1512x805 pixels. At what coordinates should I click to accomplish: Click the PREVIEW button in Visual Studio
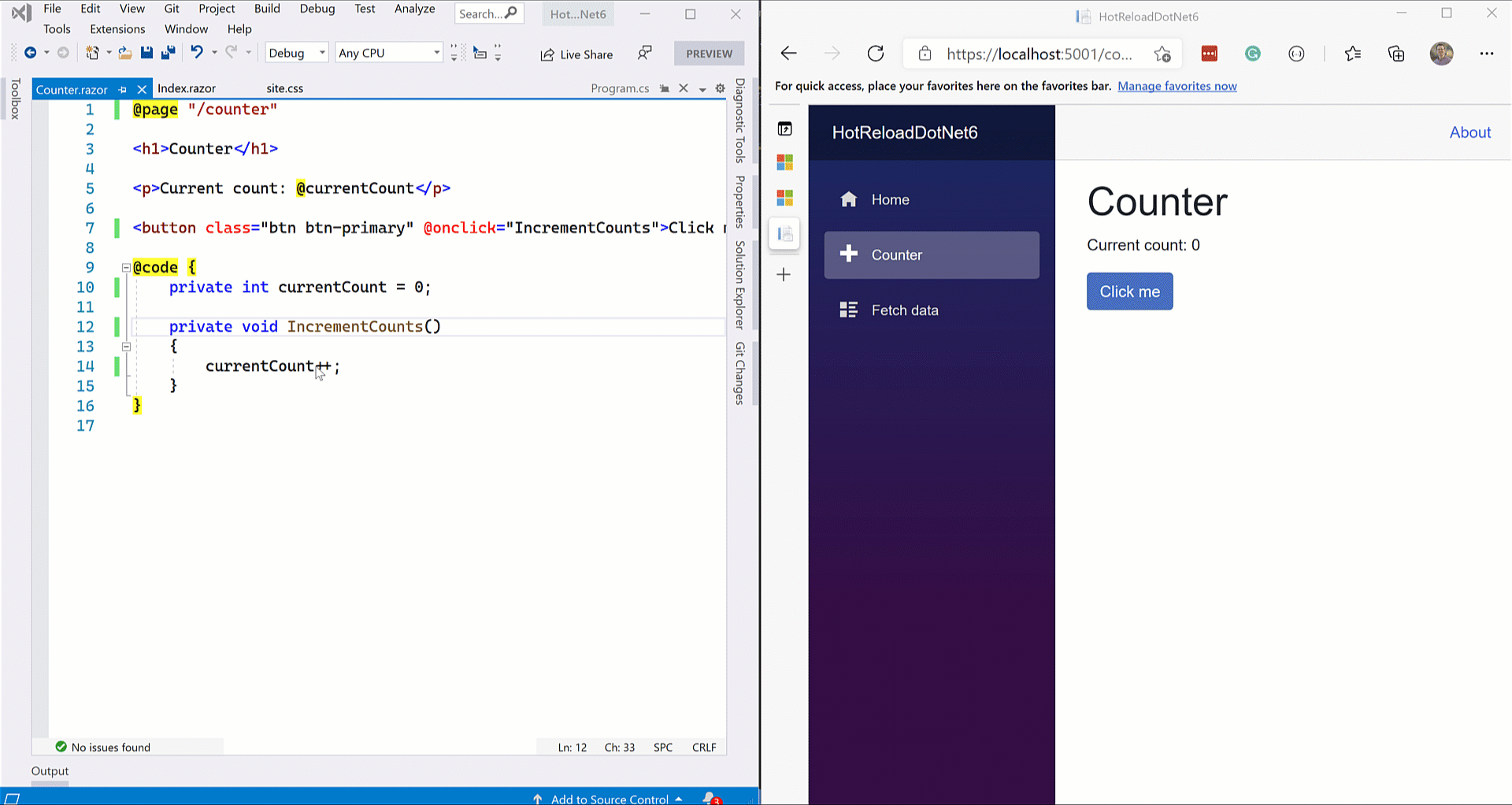[708, 53]
